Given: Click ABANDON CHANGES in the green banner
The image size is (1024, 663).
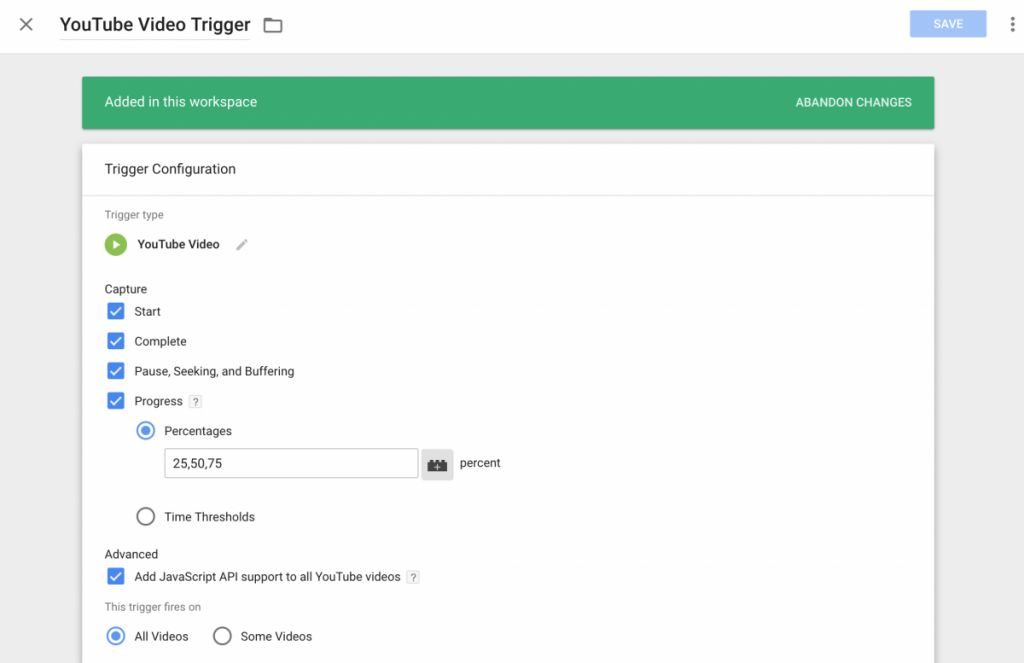Looking at the screenshot, I should 853,102.
